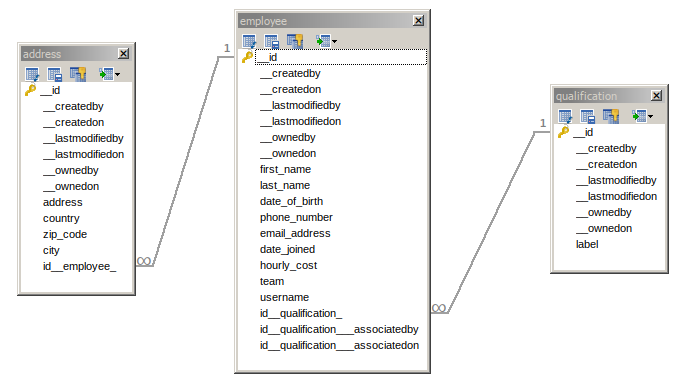Open the dropdown arrow in qualification toolbar

650,117
